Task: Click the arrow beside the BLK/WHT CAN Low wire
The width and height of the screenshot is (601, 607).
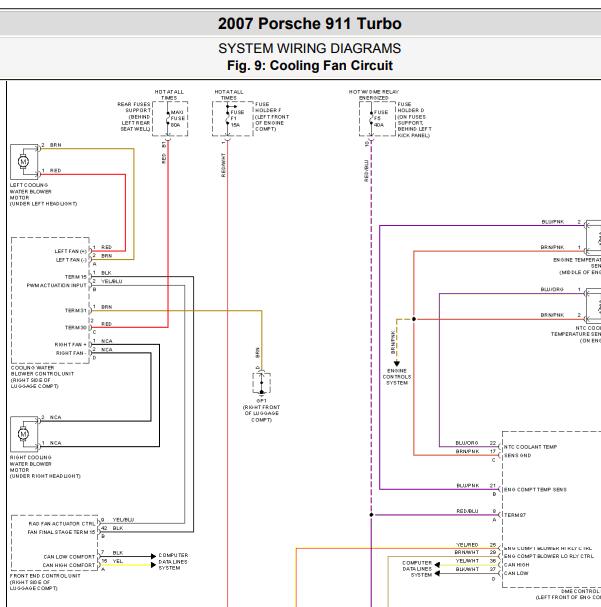Action: (437, 573)
